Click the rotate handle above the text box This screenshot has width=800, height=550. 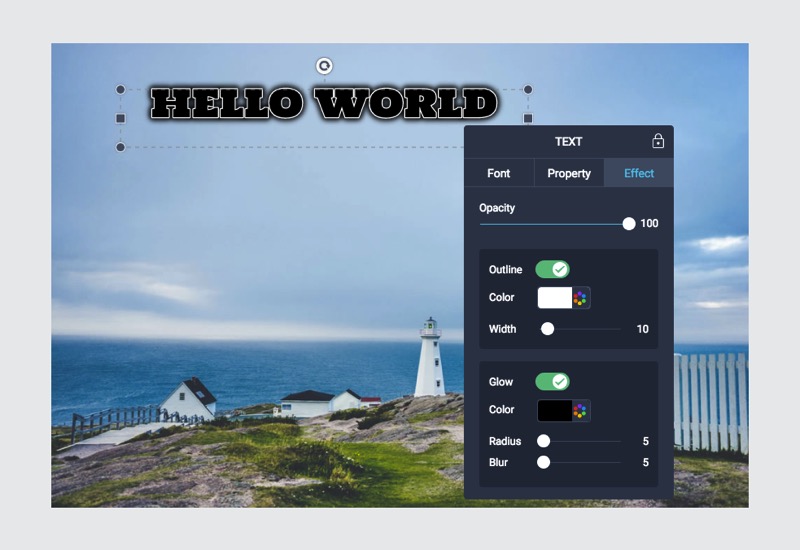(324, 66)
